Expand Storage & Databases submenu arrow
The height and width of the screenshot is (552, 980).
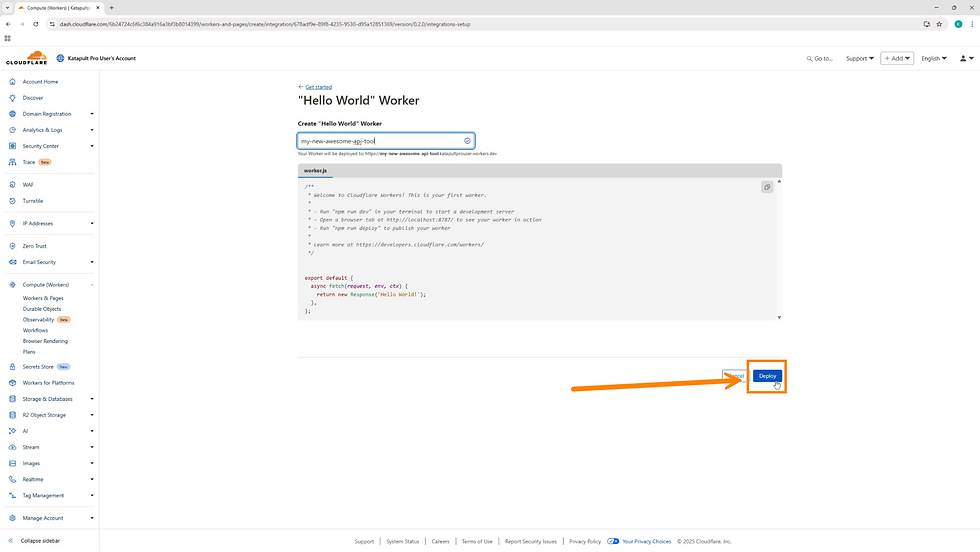coord(92,399)
